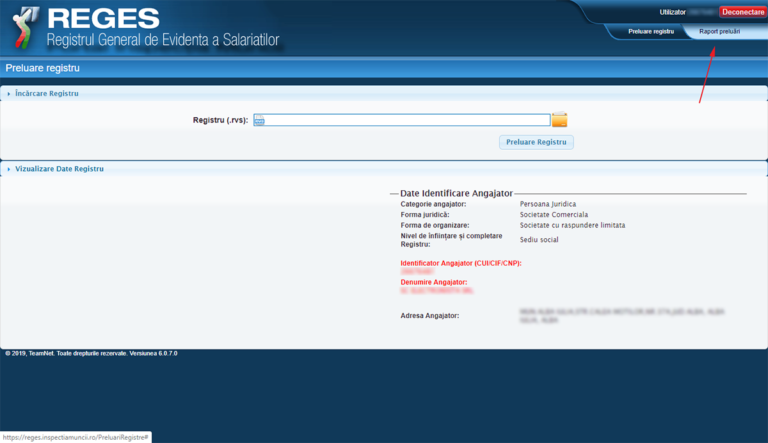Image resolution: width=768 pixels, height=443 pixels.
Task: Click the Preluare Registru submit button
Action: [x=536, y=142]
